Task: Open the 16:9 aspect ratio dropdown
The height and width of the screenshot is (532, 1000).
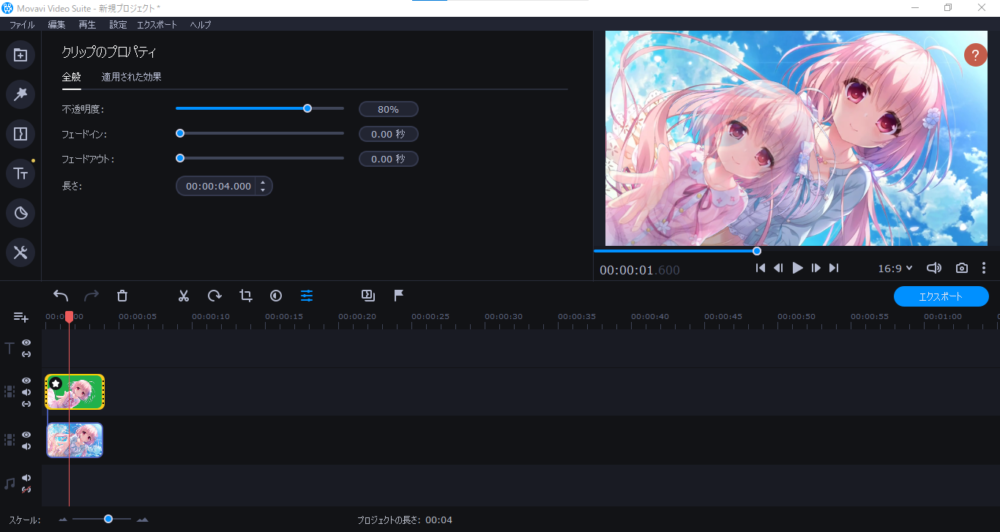Action: pyautogui.click(x=895, y=269)
